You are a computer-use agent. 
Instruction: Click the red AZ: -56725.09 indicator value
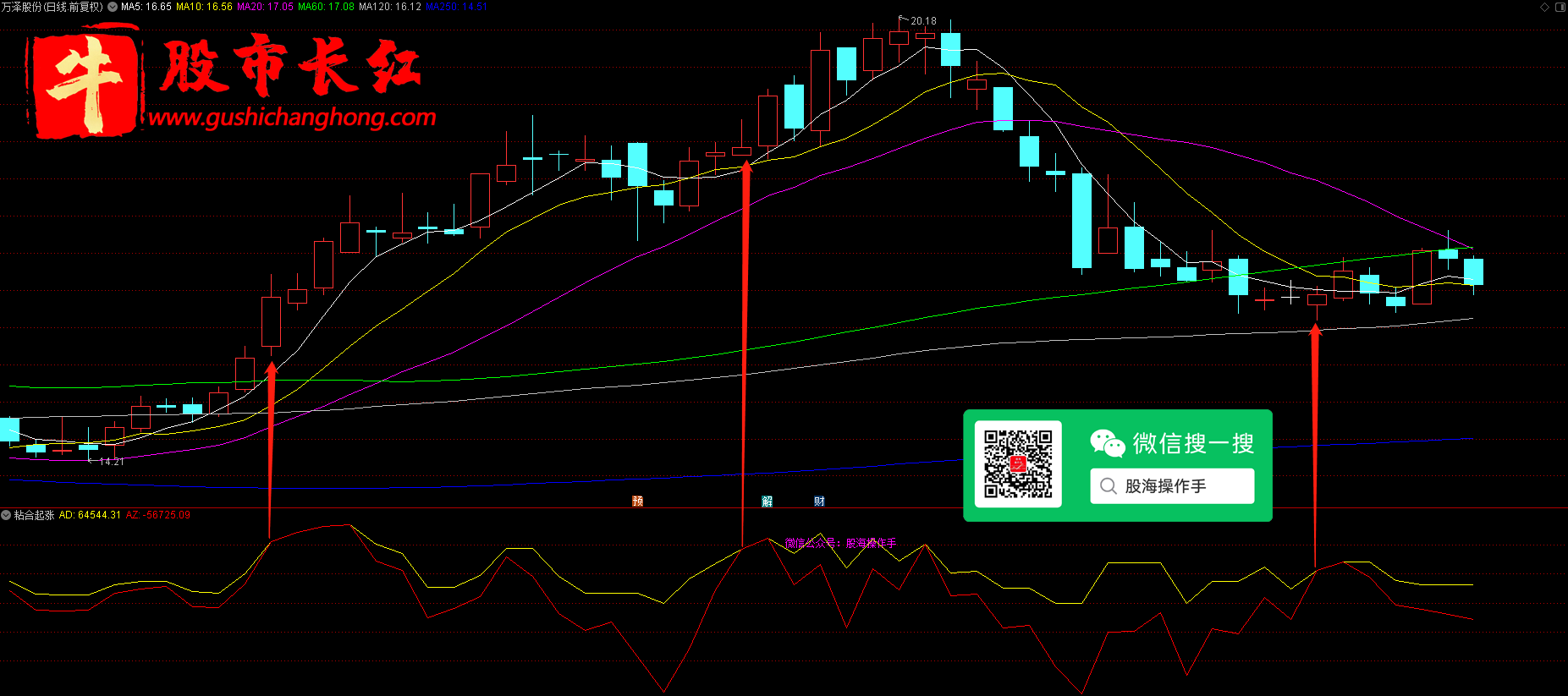158,515
